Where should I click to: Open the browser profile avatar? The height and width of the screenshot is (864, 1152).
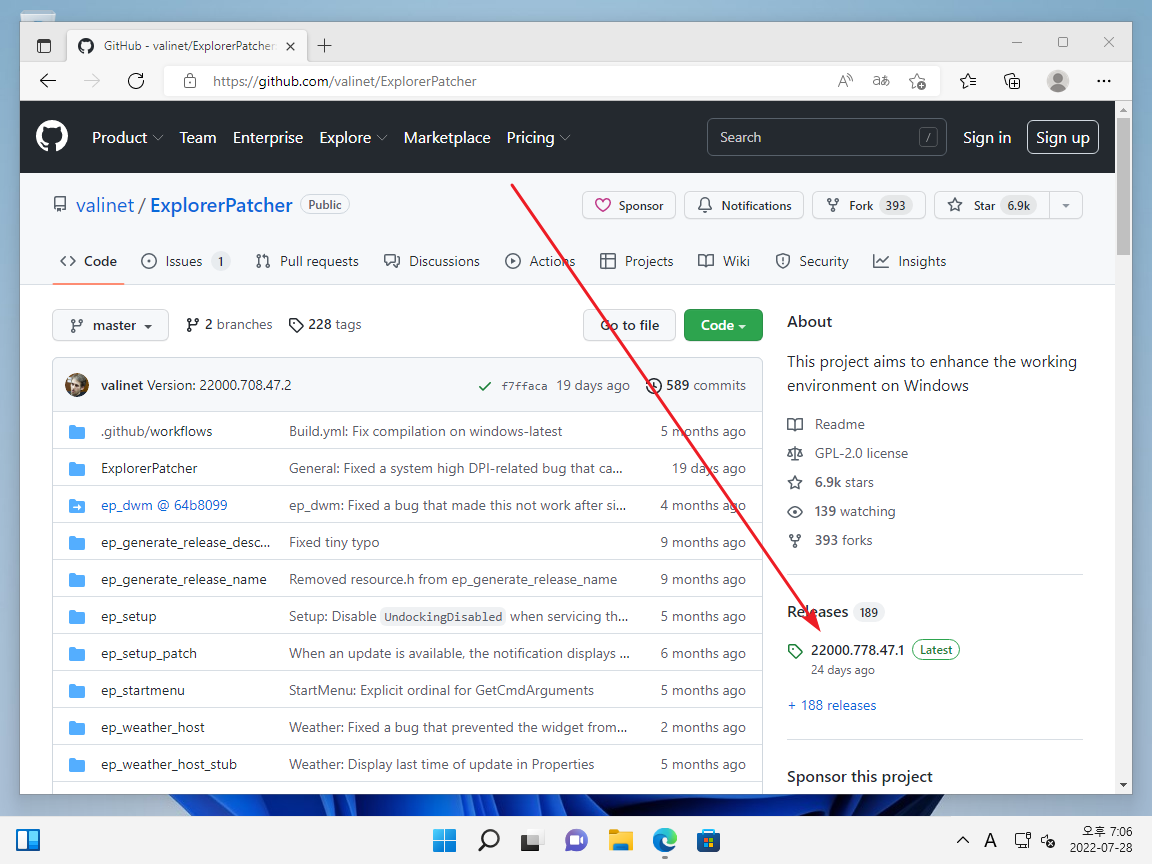(x=1058, y=81)
